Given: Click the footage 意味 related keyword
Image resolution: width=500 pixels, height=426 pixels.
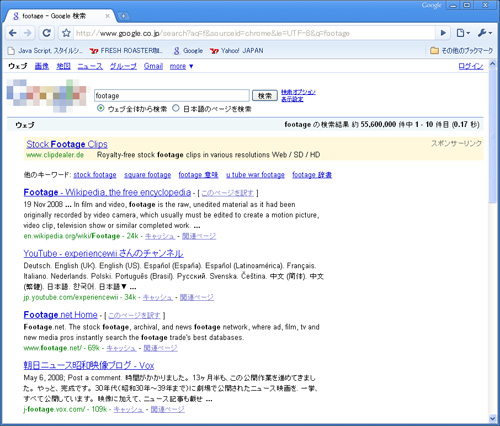Looking at the screenshot, I should tap(198, 175).
